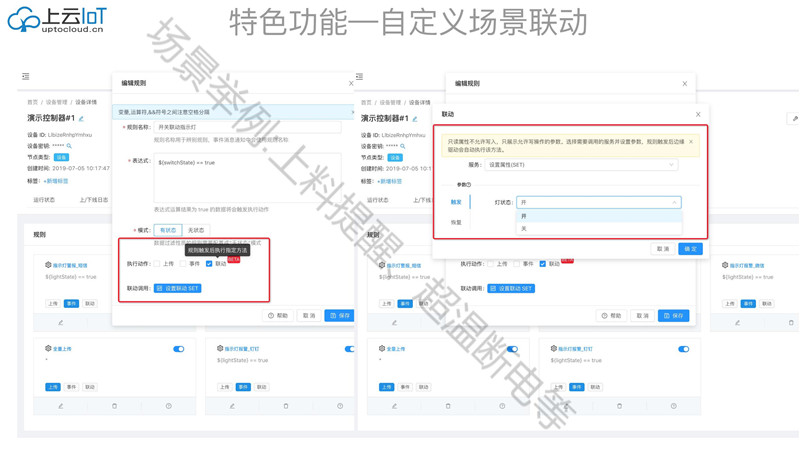Screen dimensions: 800x450
Task: Toggle the switch on left 变量上传 card
Action: pos(178,349)
